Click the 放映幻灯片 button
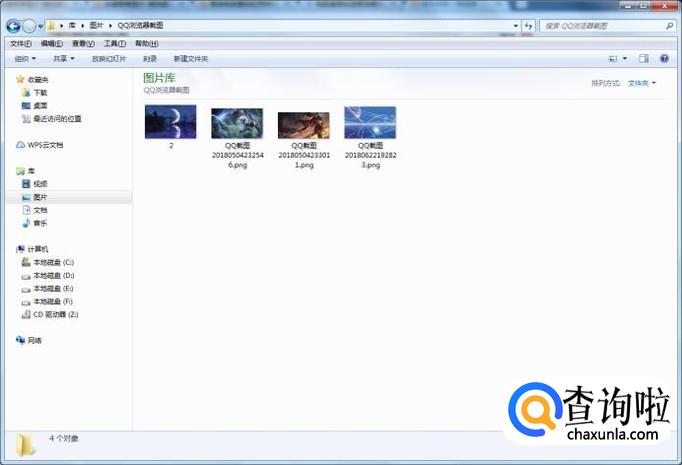 click(x=109, y=59)
